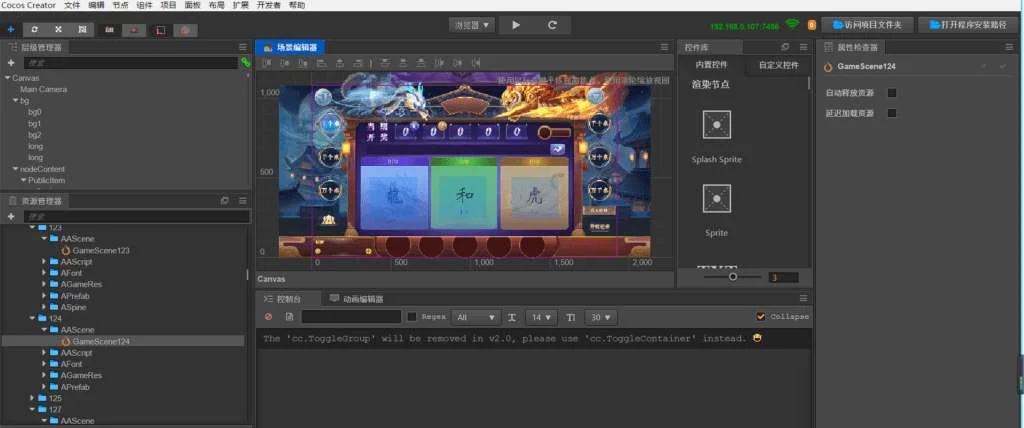Open the browser preview platform dropdown
The image size is (1024, 428).
[x=472, y=25]
